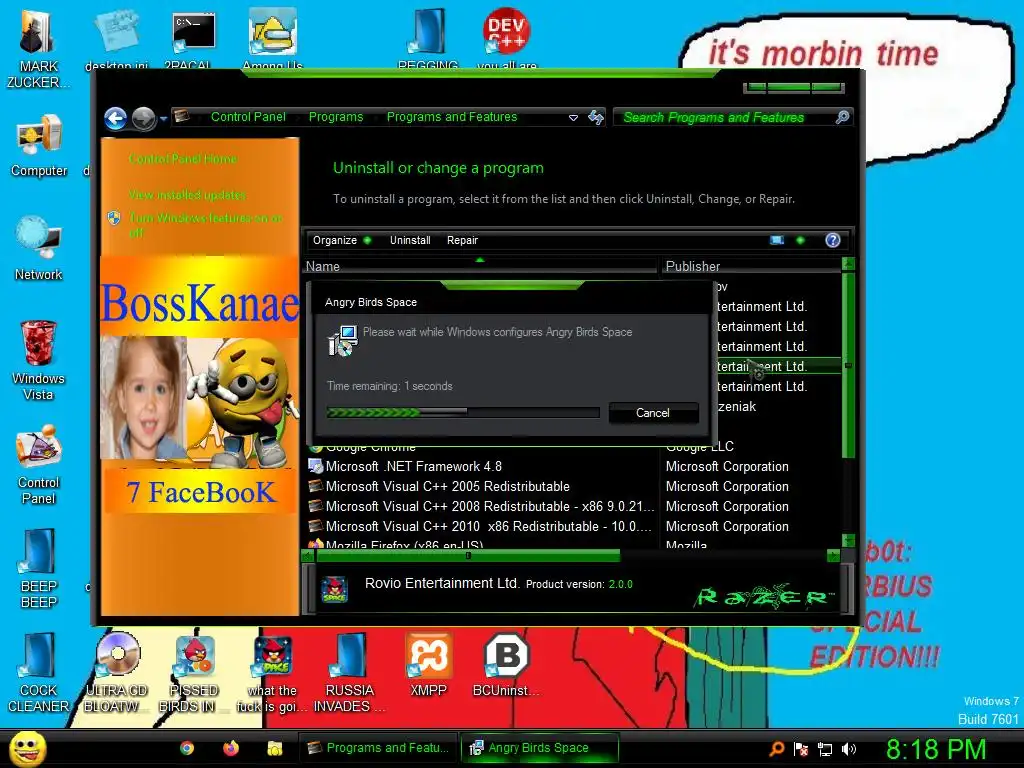Open the network tray icon
Image resolution: width=1024 pixels, height=768 pixels.
pos(825,749)
